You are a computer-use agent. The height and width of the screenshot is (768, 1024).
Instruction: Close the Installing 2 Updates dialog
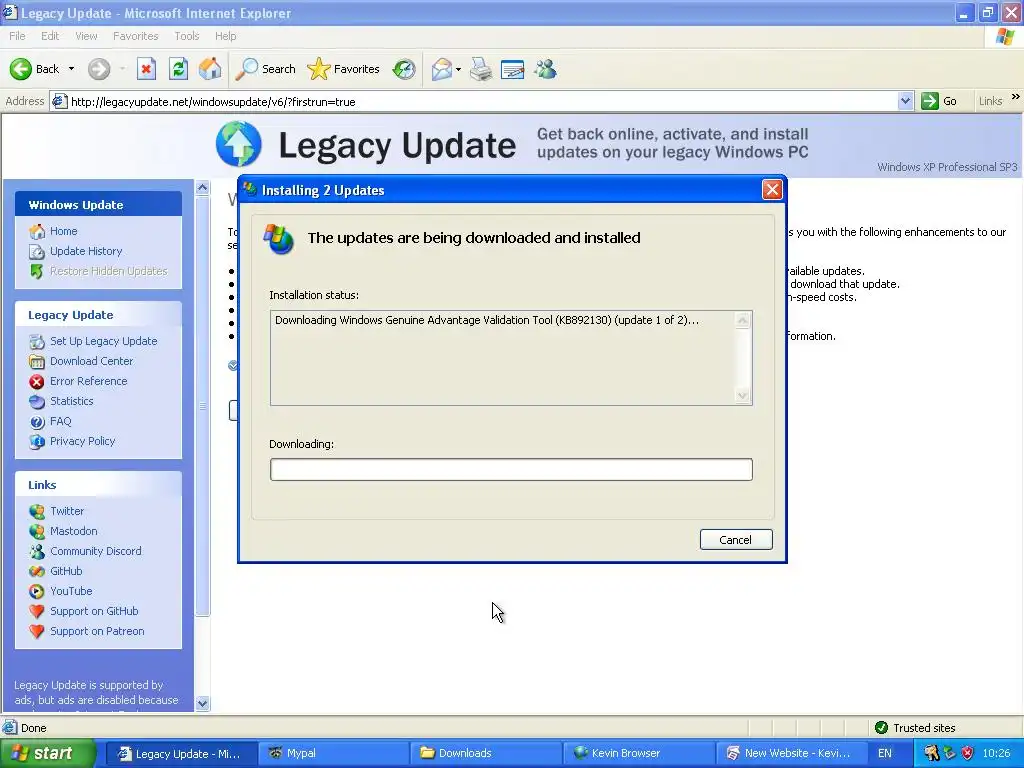click(x=772, y=189)
